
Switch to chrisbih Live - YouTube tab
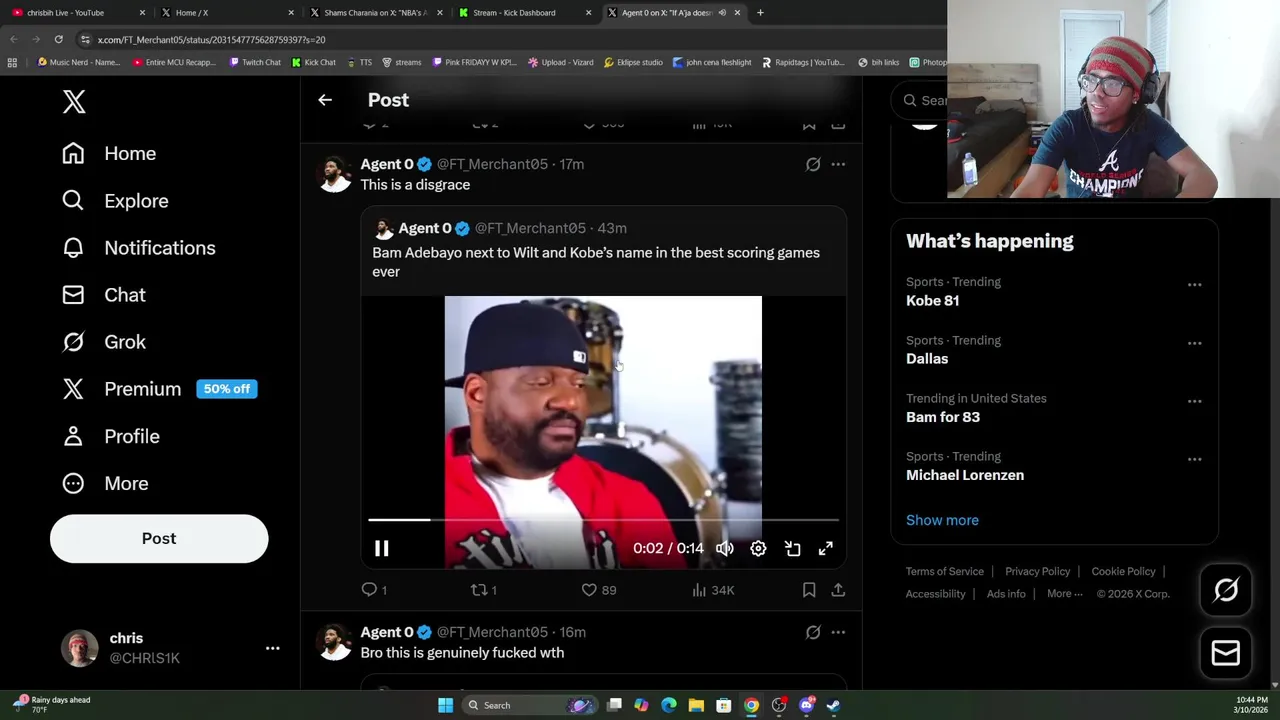pyautogui.click(x=78, y=13)
